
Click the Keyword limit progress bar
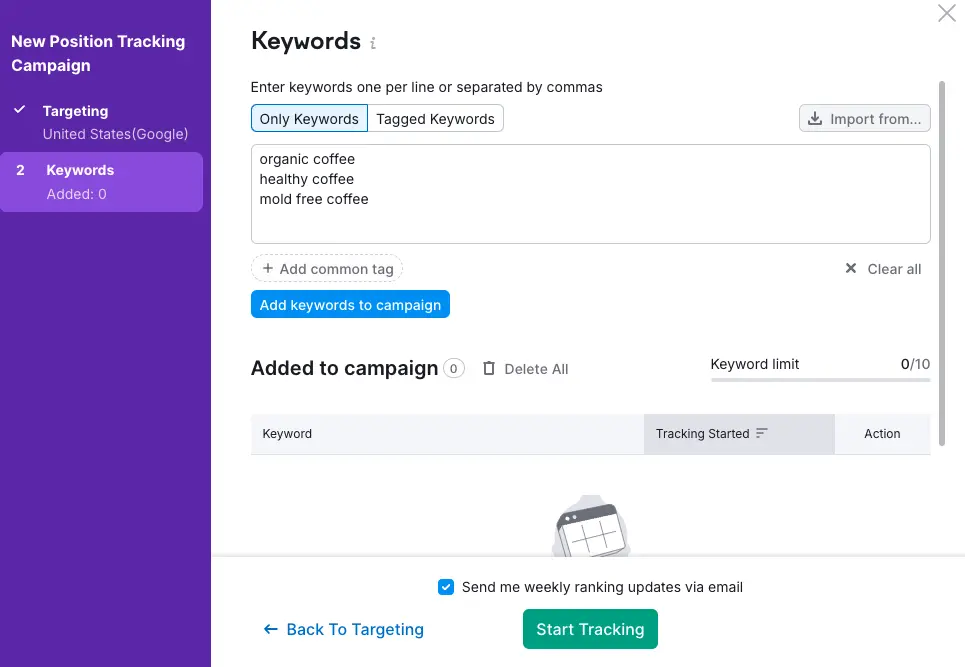(x=820, y=380)
